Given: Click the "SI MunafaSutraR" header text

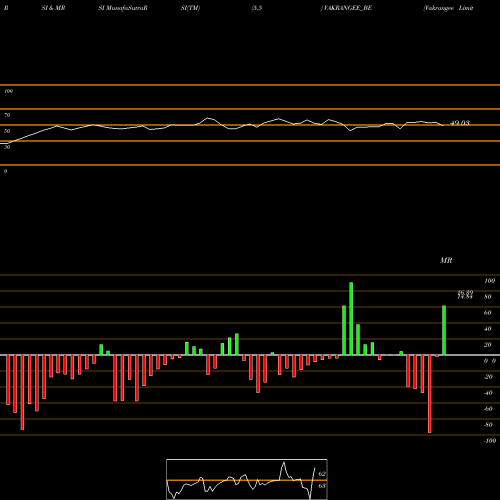Looking at the screenshot, I should coord(123,8).
